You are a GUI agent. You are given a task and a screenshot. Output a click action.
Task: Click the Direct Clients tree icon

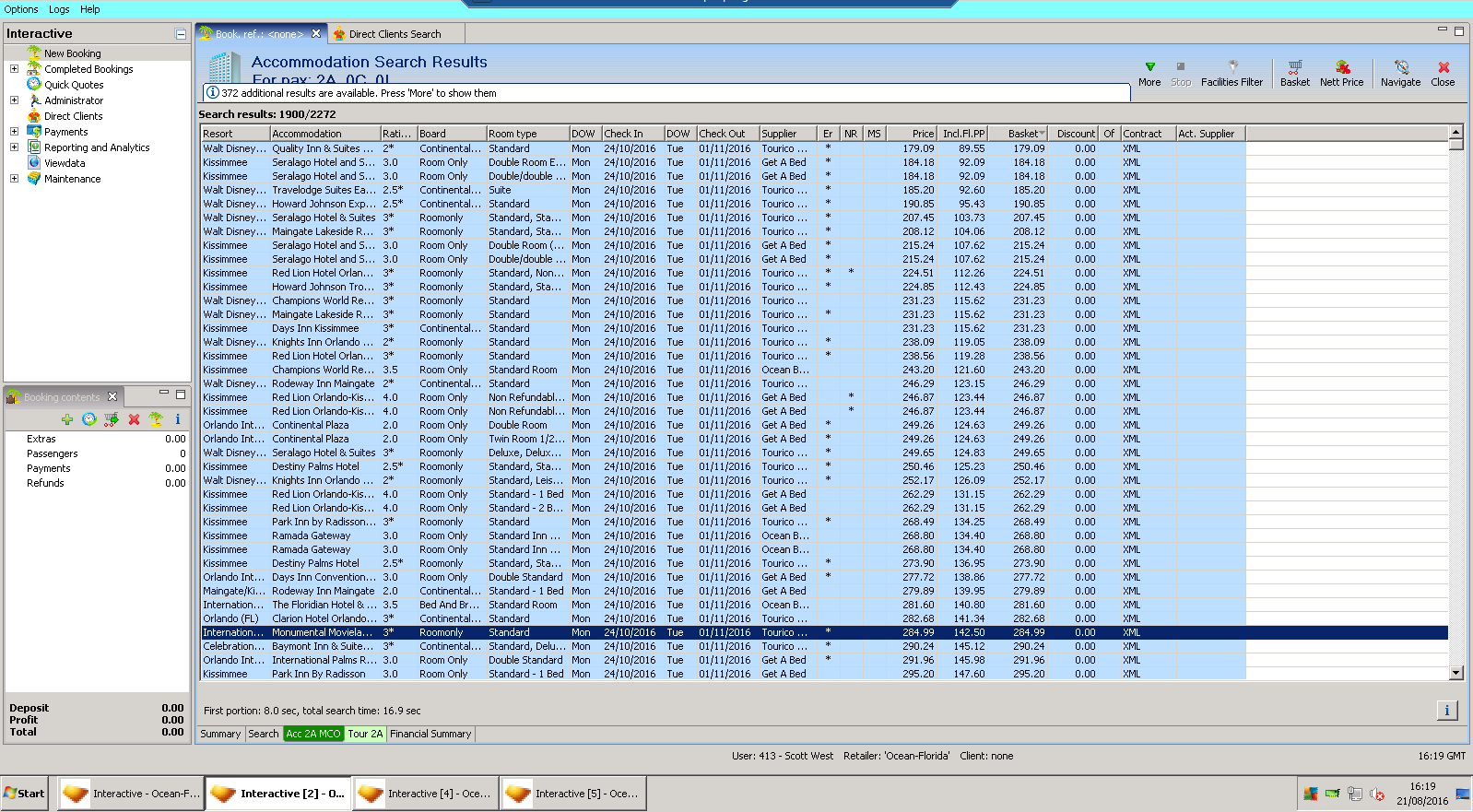34,116
